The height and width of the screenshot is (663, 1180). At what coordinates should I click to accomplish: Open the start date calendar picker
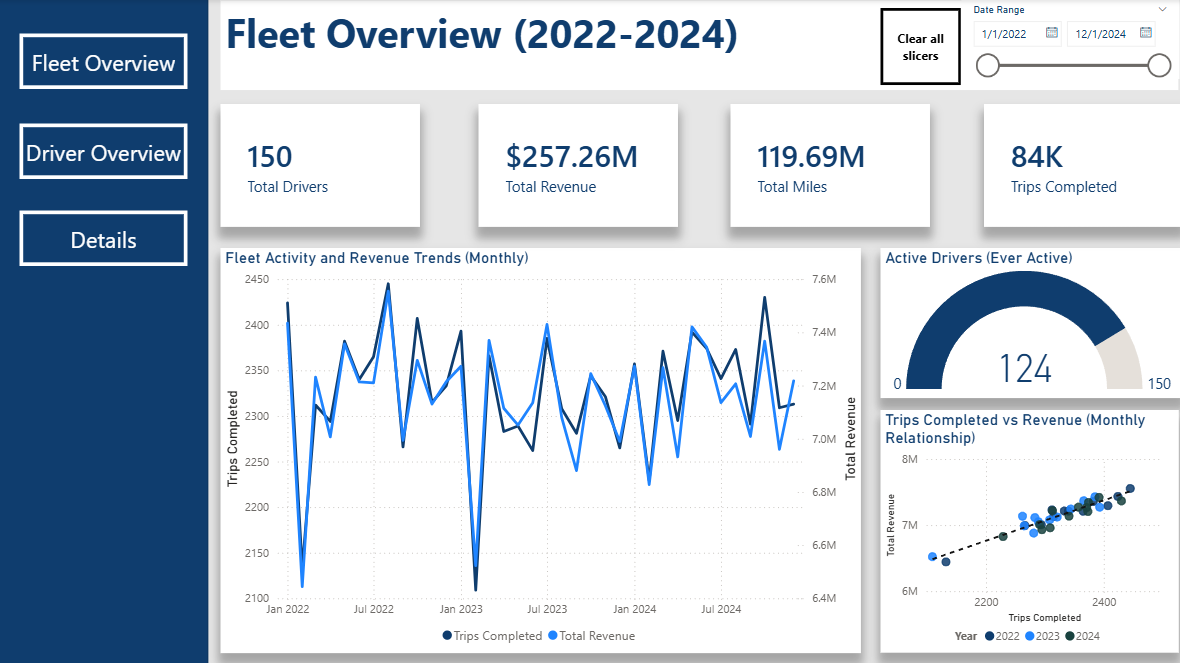coord(1052,33)
